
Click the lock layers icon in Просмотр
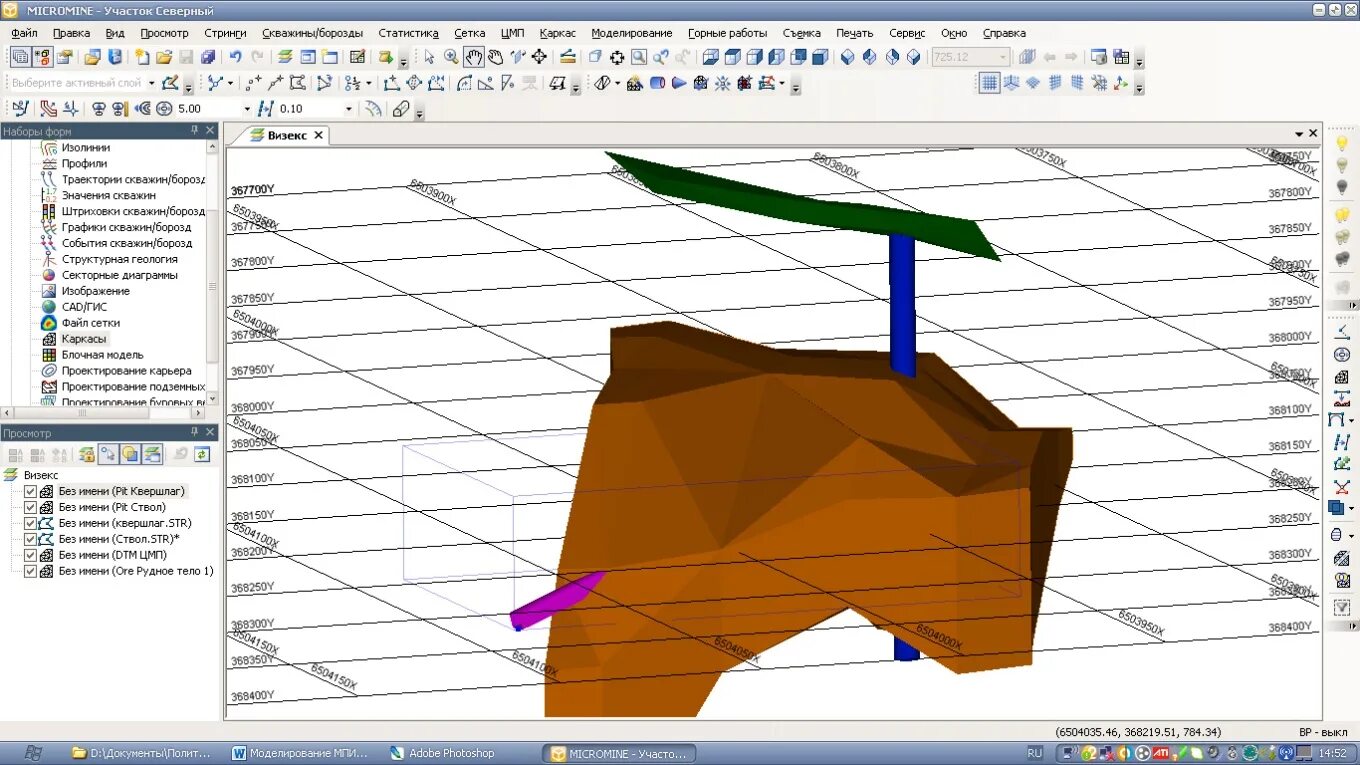point(87,455)
